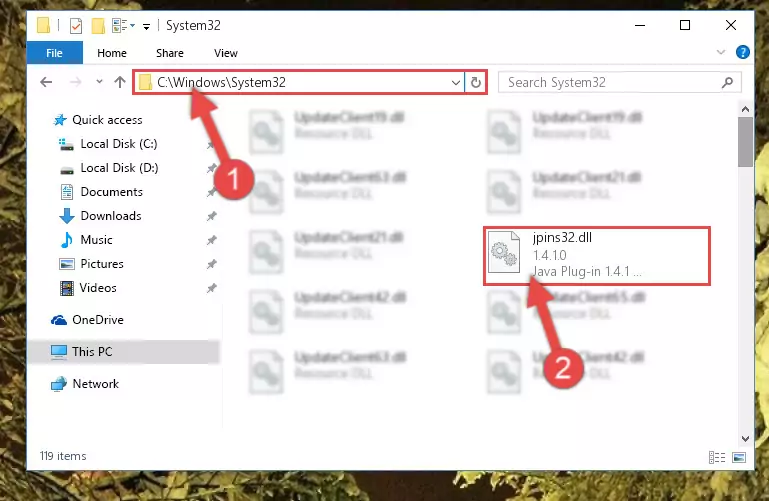Click the folder icon in address bar
The image size is (769, 501).
[145, 82]
